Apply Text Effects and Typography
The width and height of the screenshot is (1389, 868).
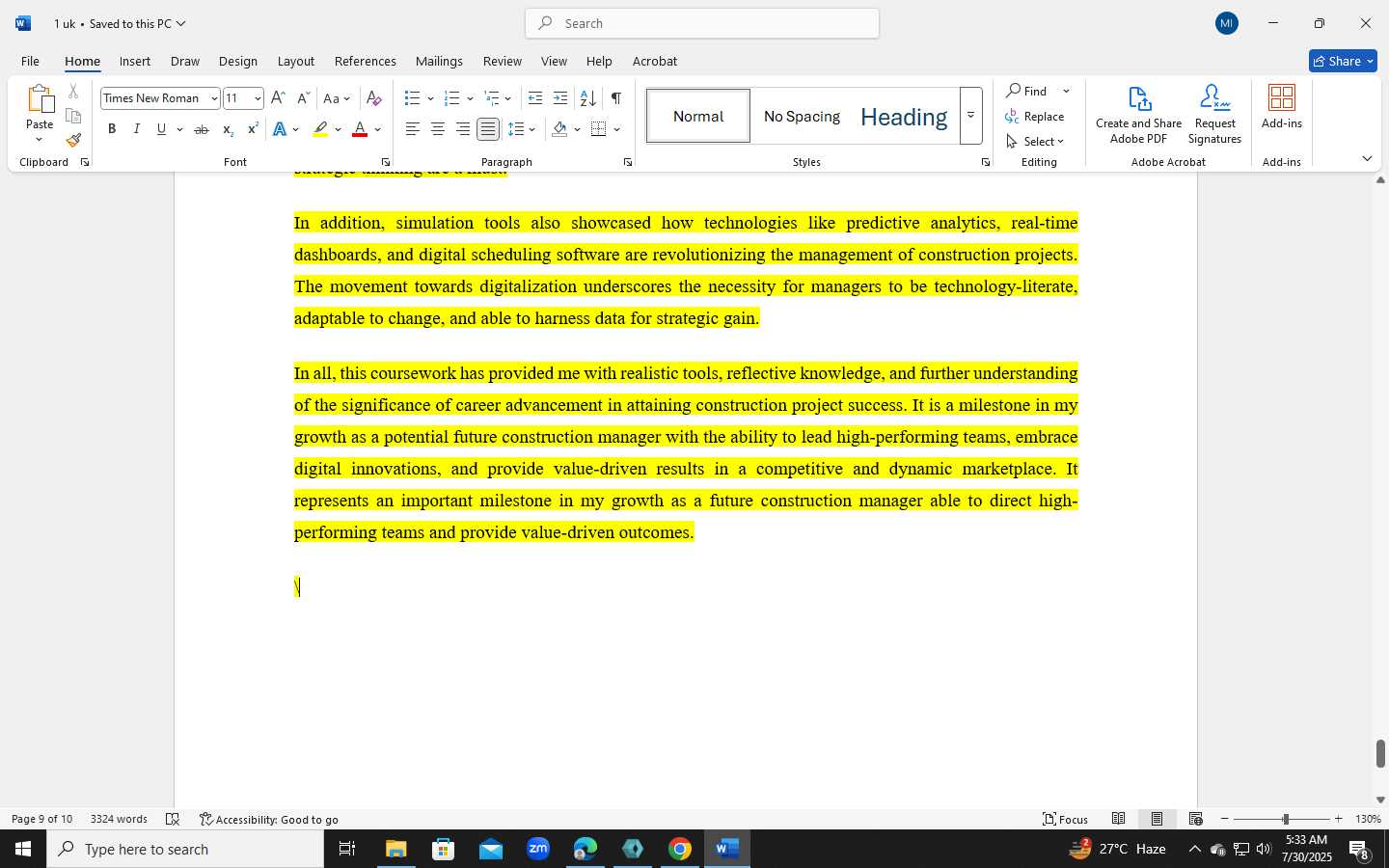click(281, 129)
